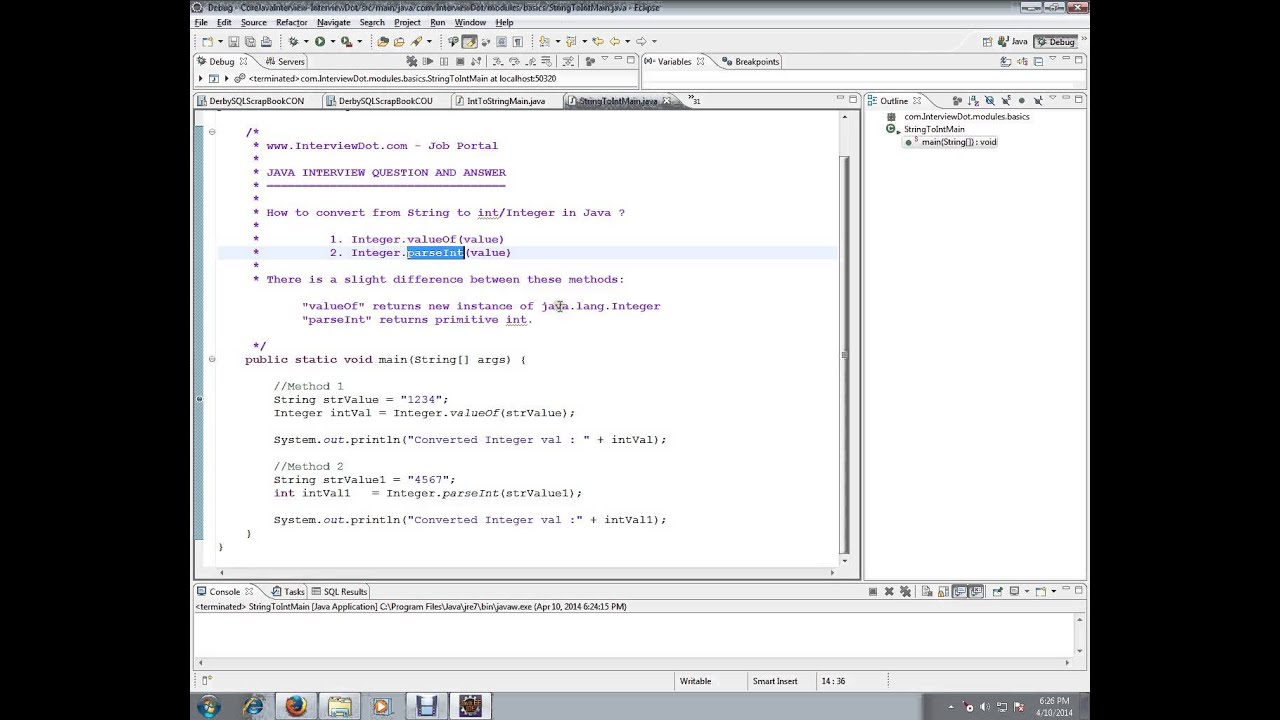Click Terminate icon in Debug view
1280x720 pixels.
[x=460, y=62]
